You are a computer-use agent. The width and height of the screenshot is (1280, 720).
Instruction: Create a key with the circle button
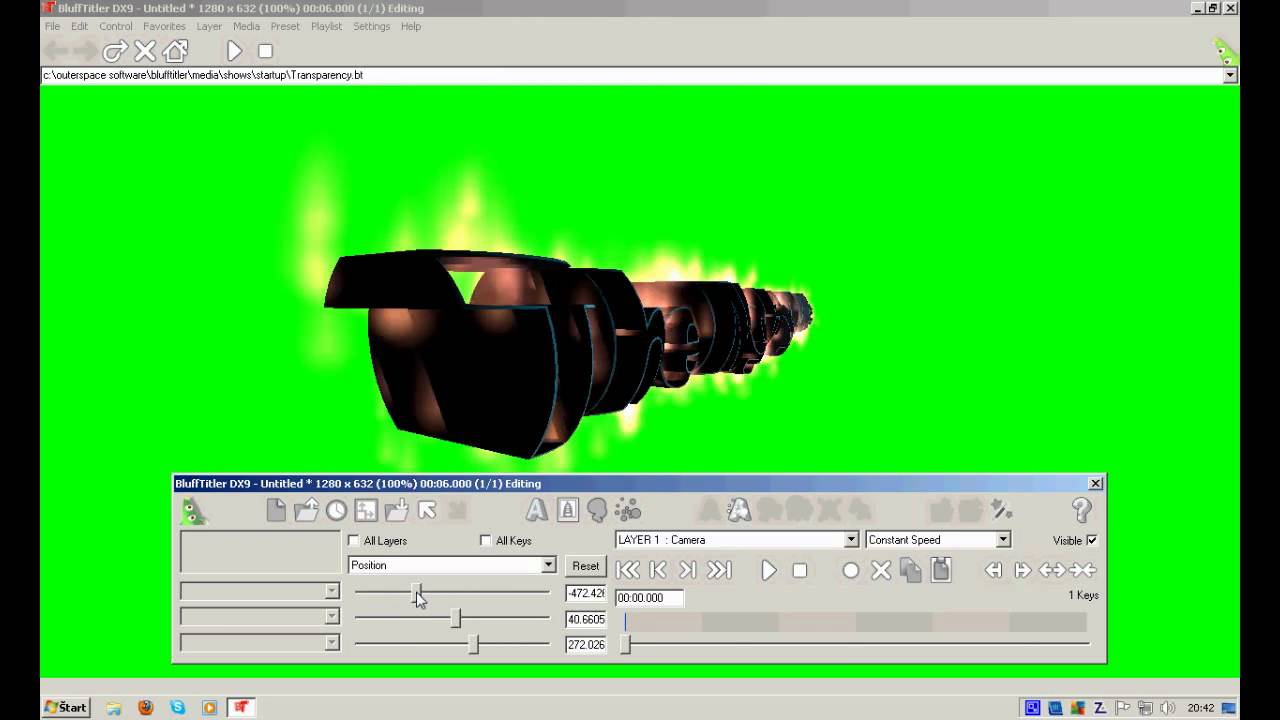click(850, 570)
